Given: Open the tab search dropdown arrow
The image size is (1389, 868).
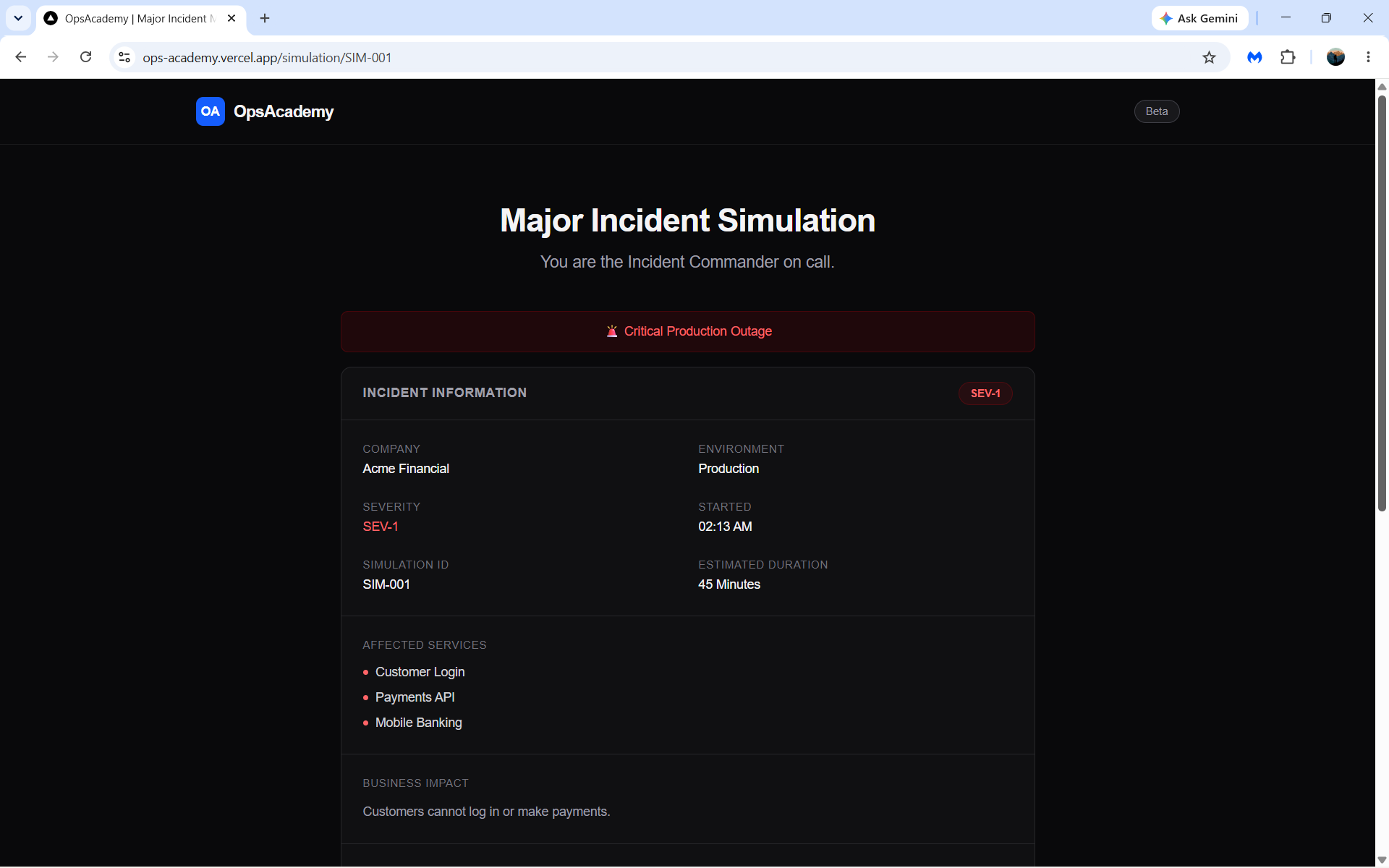Looking at the screenshot, I should [18, 18].
